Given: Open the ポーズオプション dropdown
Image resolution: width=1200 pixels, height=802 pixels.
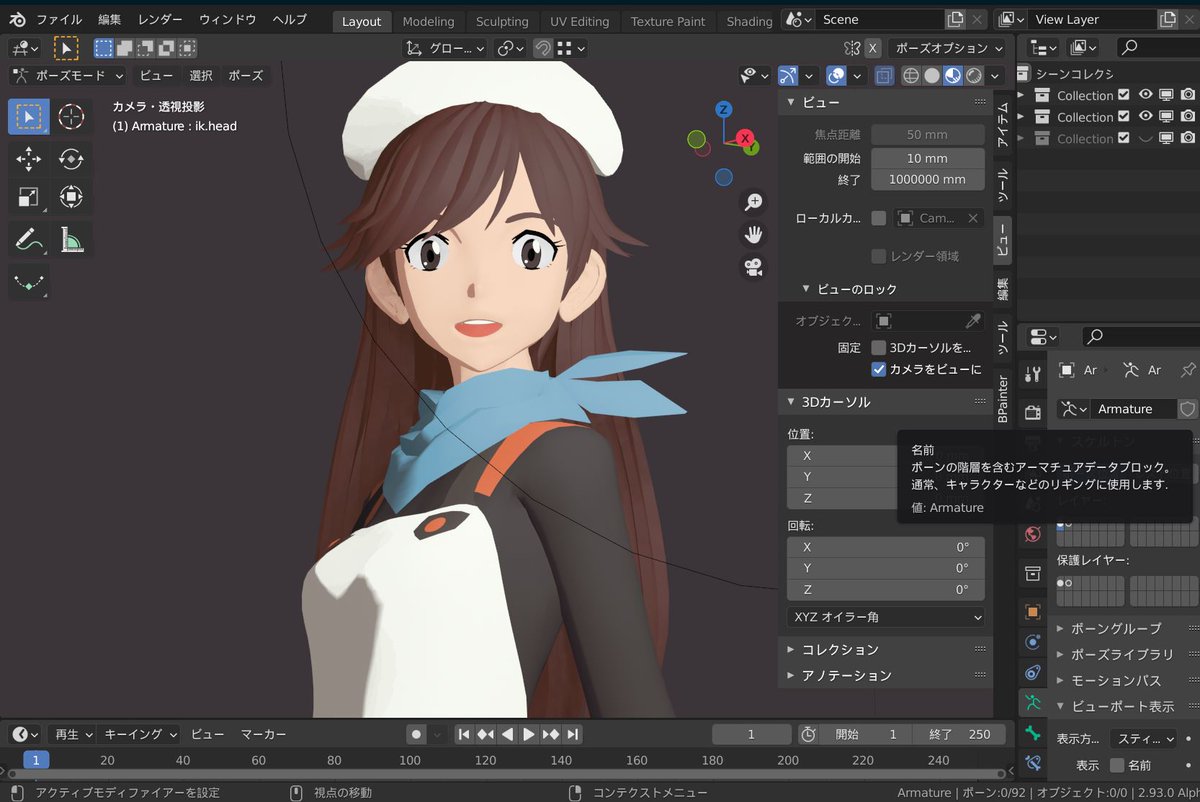Looking at the screenshot, I should tap(948, 48).
